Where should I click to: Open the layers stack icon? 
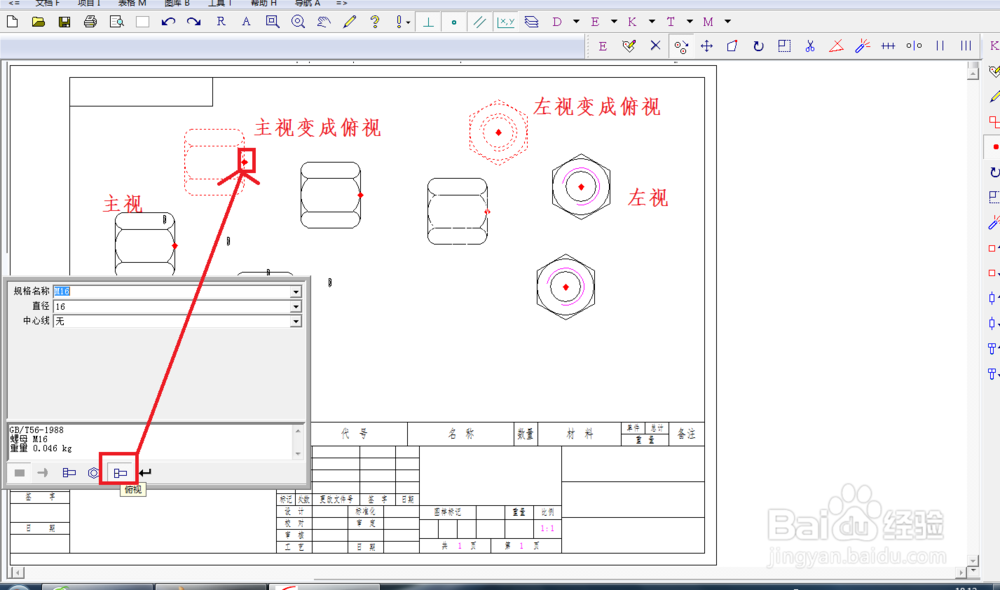pyautogui.click(x=531, y=22)
